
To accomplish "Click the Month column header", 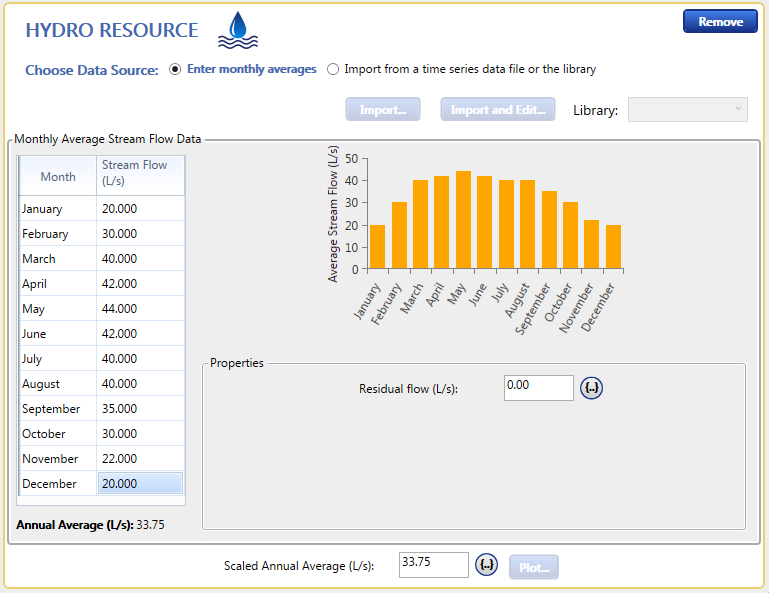I will pyautogui.click(x=58, y=176).
